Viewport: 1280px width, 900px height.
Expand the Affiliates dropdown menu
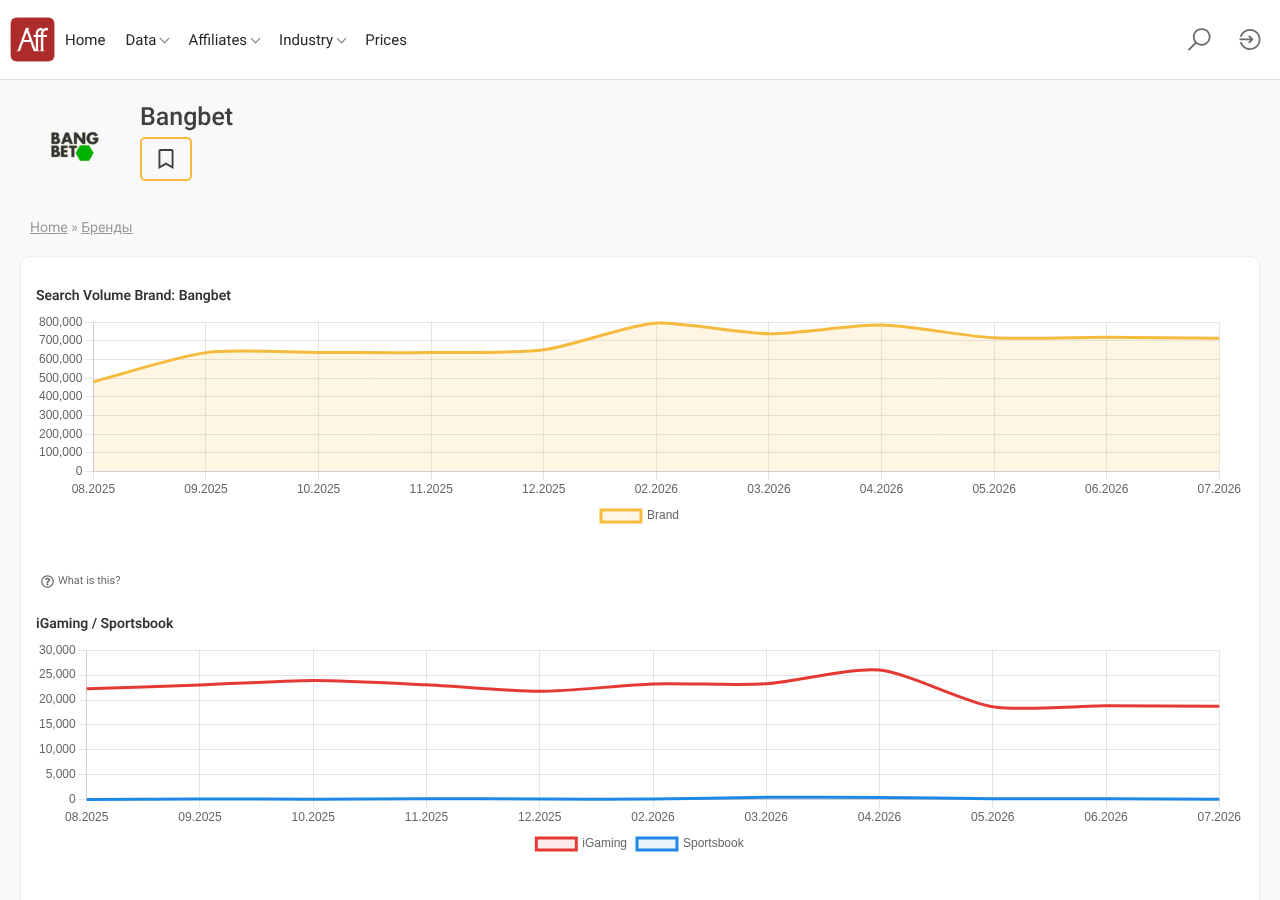point(224,40)
